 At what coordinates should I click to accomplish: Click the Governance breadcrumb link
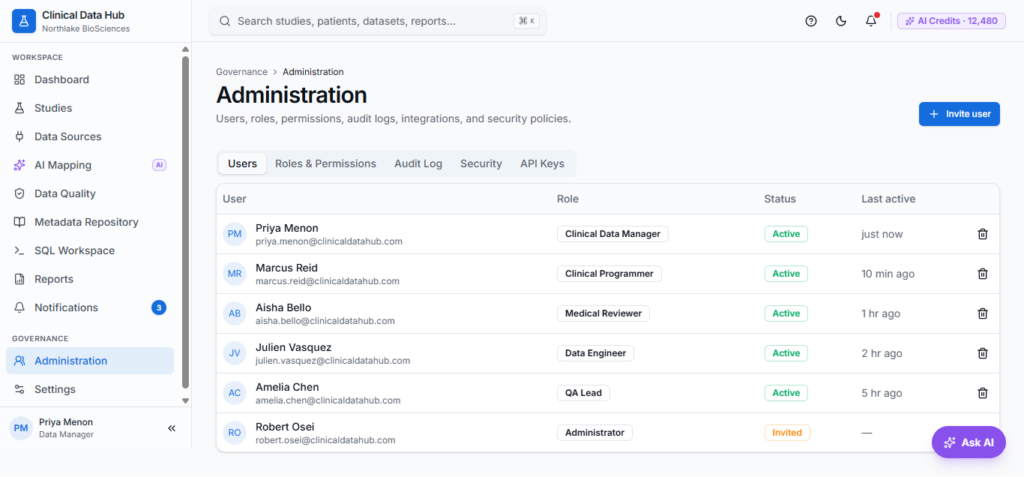[x=242, y=72]
